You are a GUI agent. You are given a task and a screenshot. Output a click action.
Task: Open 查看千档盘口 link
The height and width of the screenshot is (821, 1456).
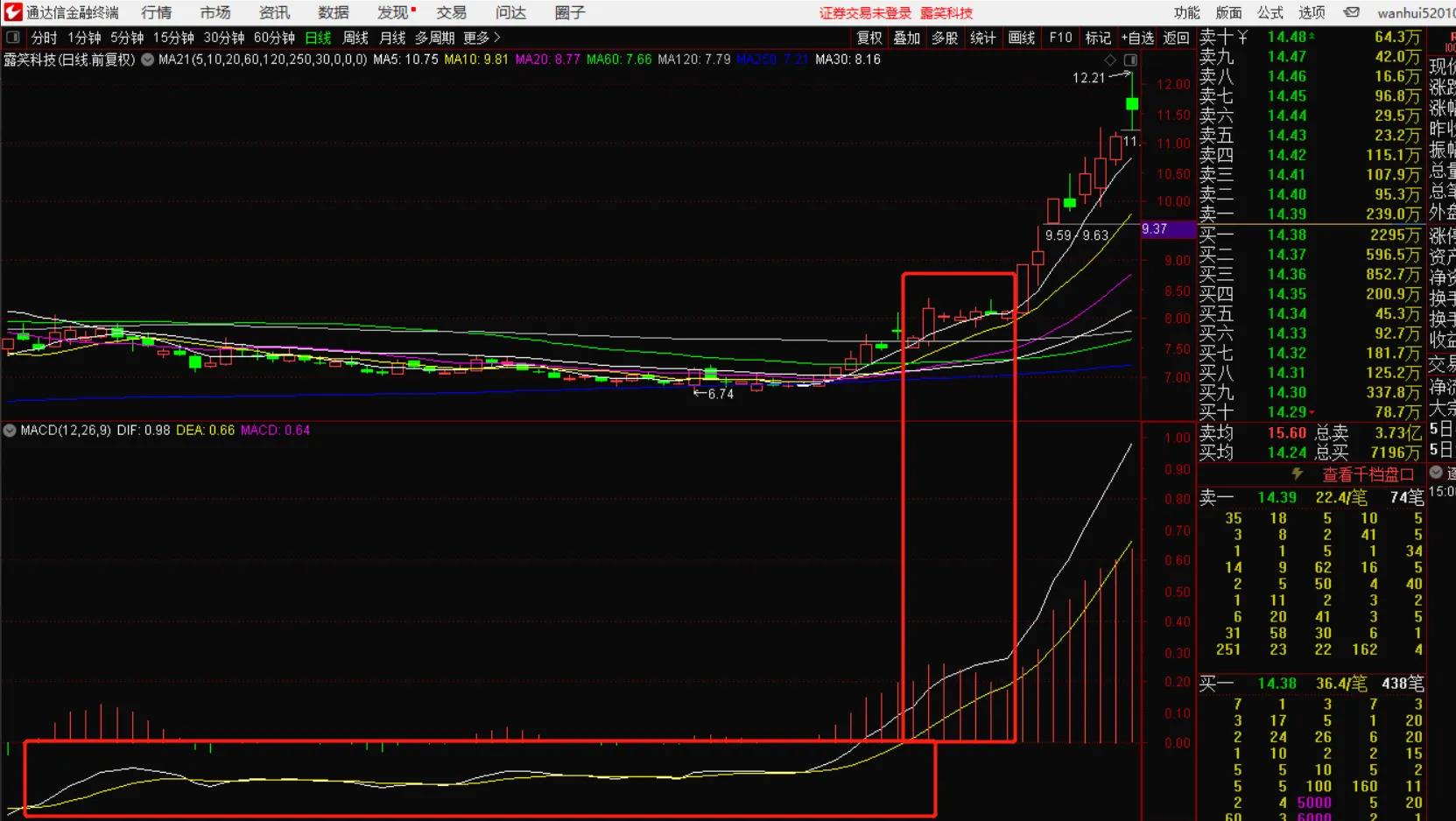(x=1368, y=474)
